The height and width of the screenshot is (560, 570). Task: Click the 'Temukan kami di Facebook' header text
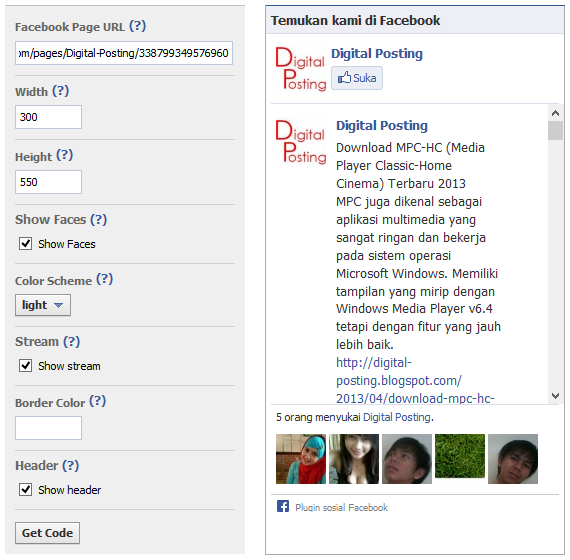355,21
